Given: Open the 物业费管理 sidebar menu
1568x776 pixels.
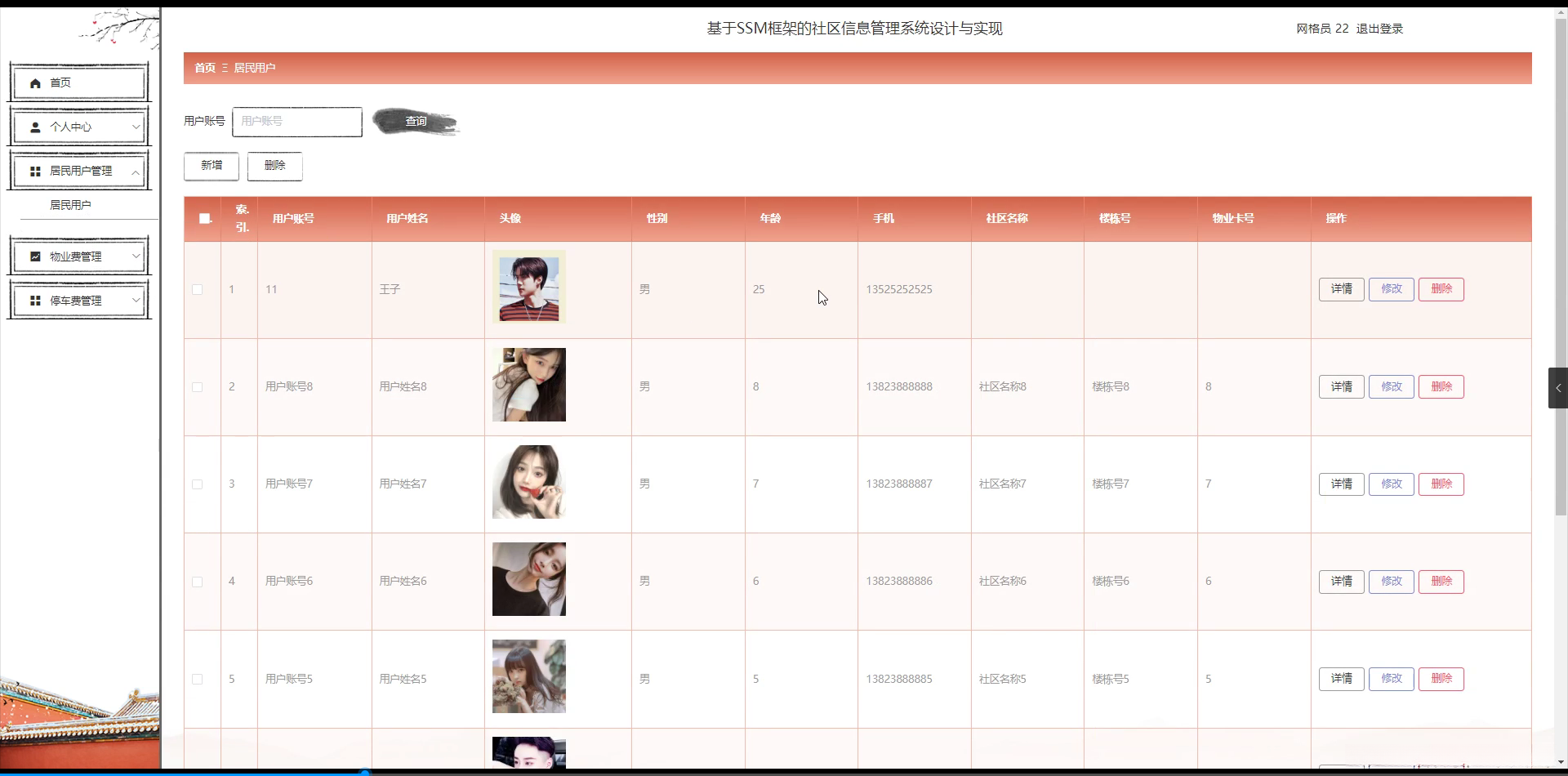Looking at the screenshot, I should (x=79, y=256).
